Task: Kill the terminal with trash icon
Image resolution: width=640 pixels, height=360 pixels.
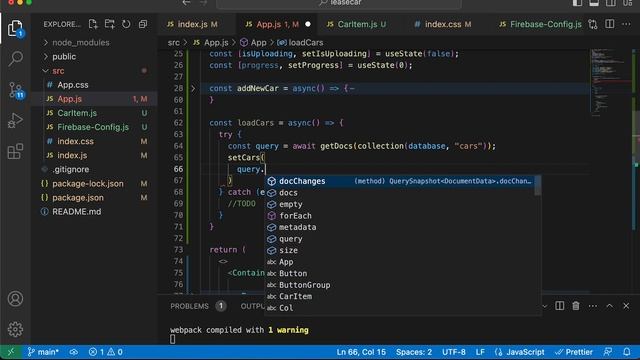Action: pos(576,306)
